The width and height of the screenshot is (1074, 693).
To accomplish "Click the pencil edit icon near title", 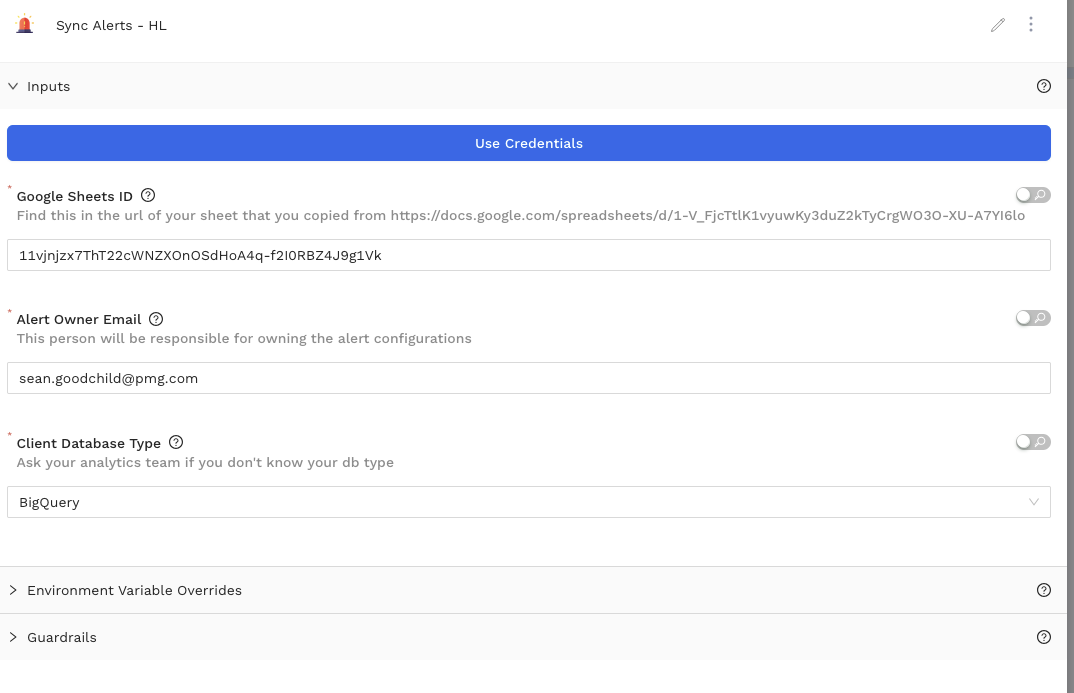I will coord(997,25).
